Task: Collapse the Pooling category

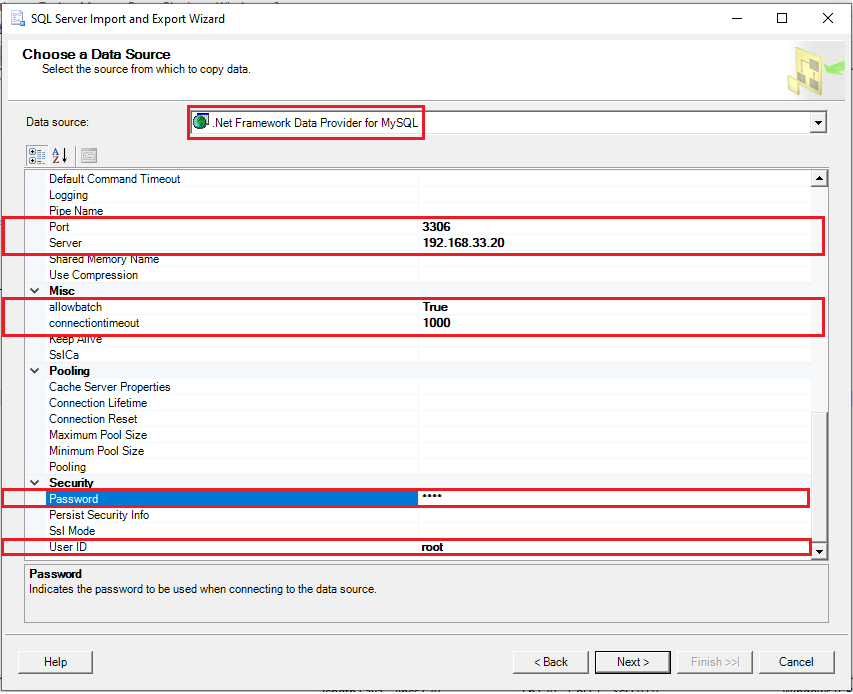Action: [x=35, y=371]
